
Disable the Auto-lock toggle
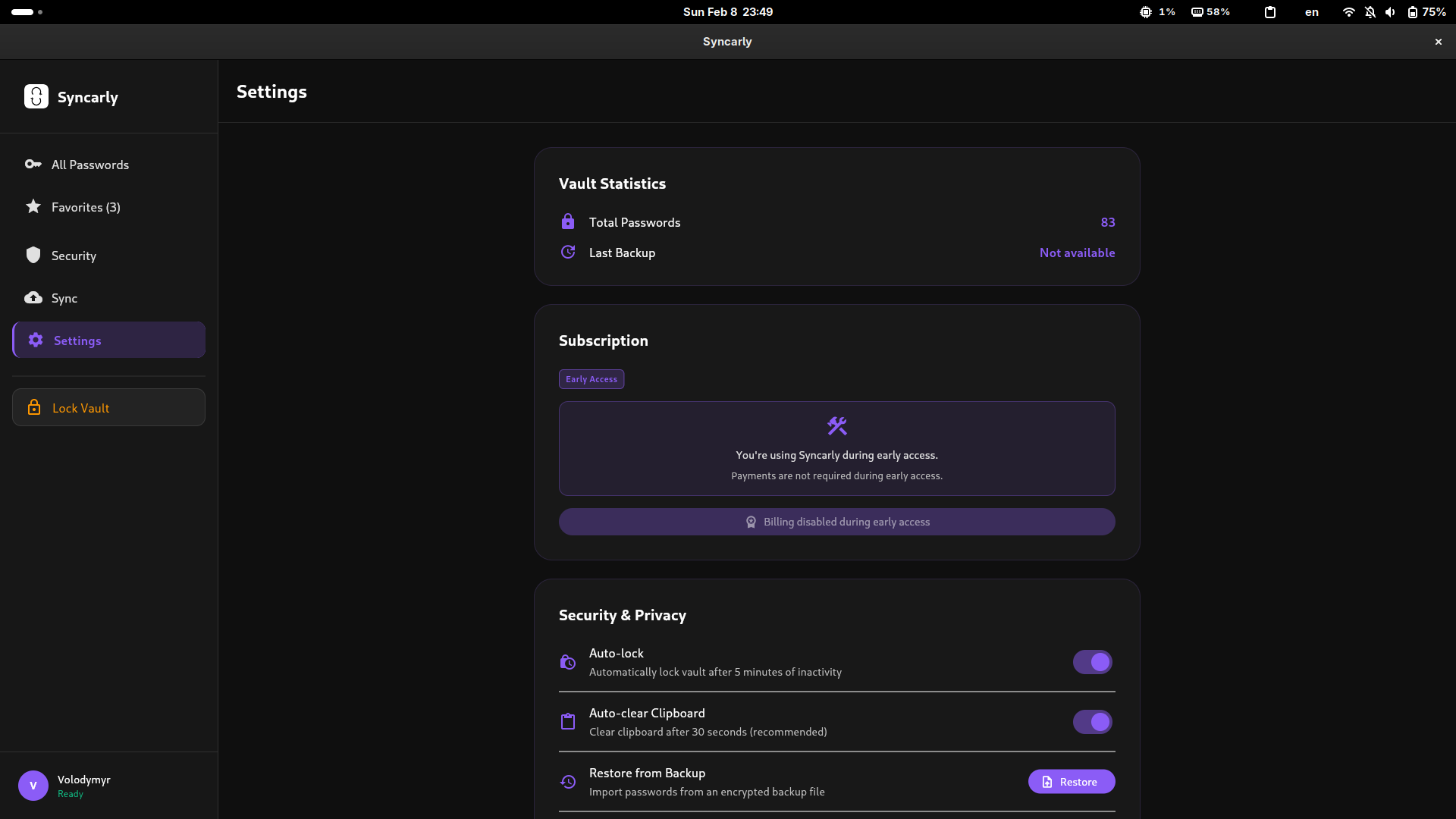1092,661
